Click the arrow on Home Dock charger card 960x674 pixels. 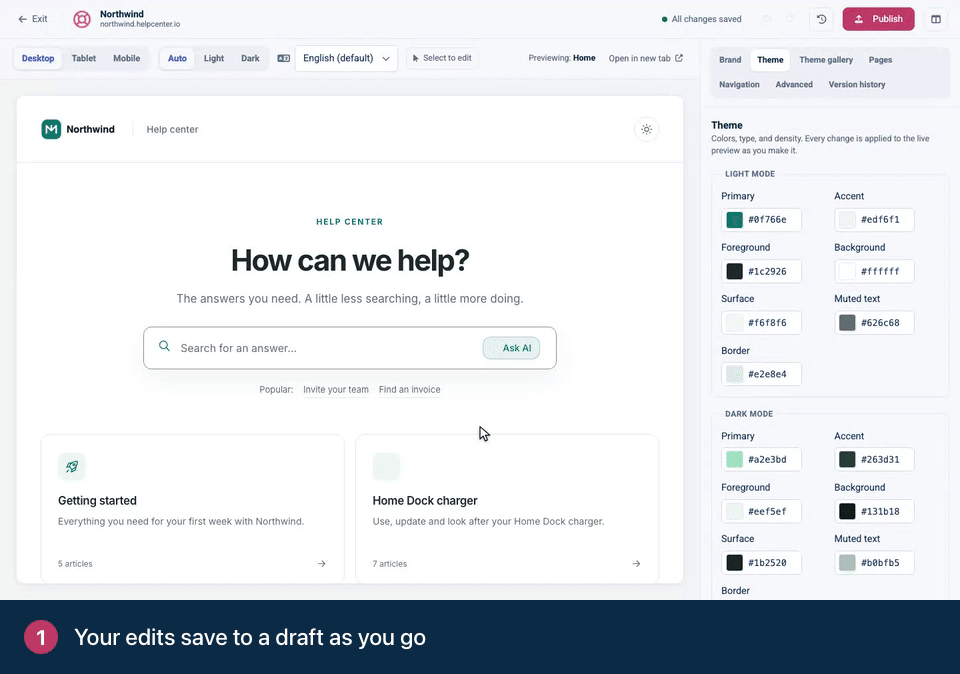[637, 564]
